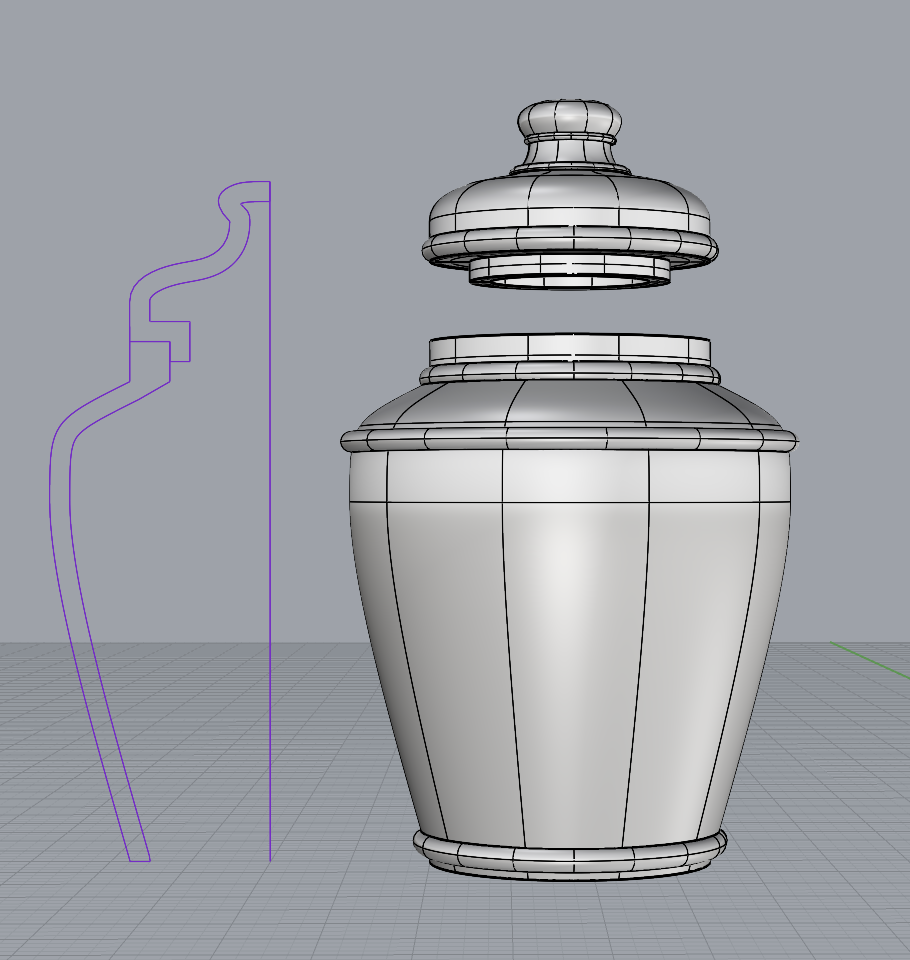
Task: Click the ground grid below the profile curves
Action: point(200,910)
